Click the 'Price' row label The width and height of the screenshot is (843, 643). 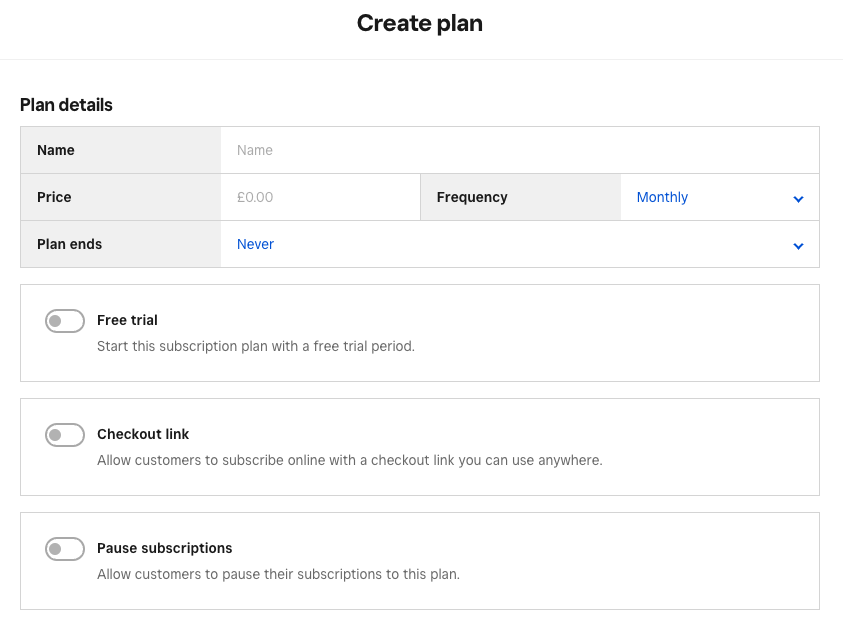coord(54,197)
